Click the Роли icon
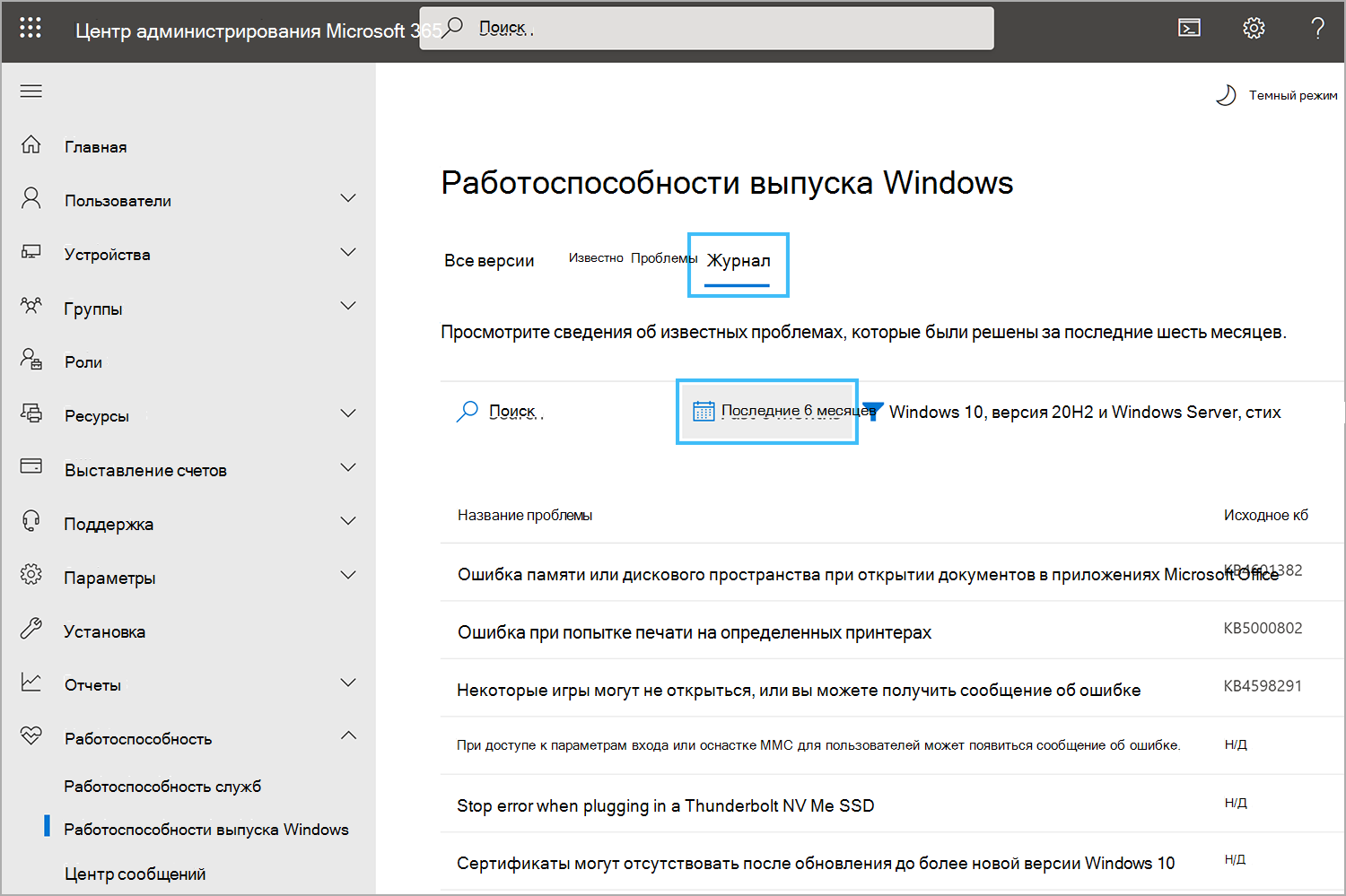This screenshot has height=896, width=1346. [x=31, y=360]
